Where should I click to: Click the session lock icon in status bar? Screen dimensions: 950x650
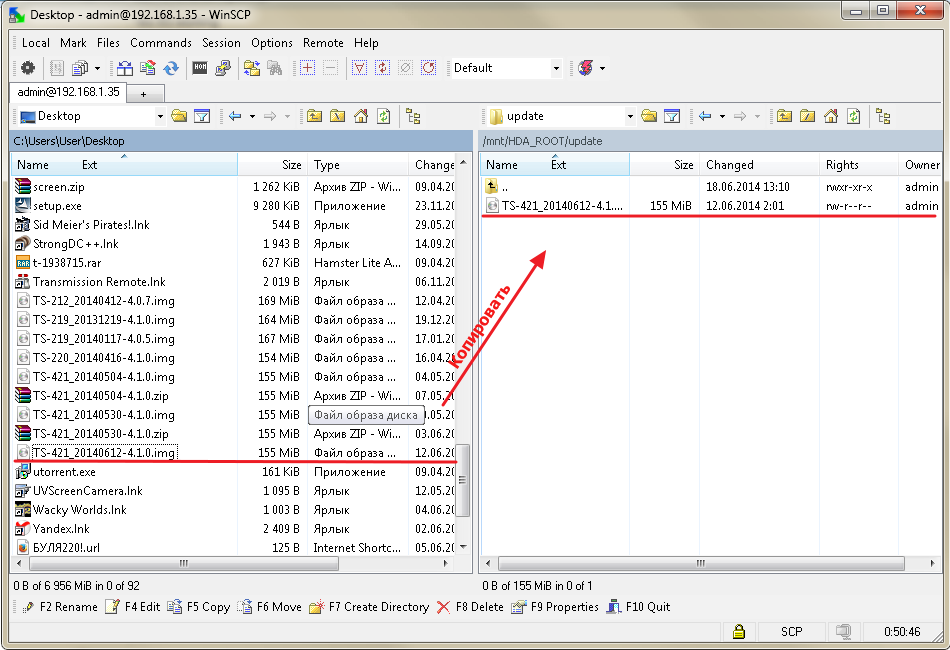739,631
